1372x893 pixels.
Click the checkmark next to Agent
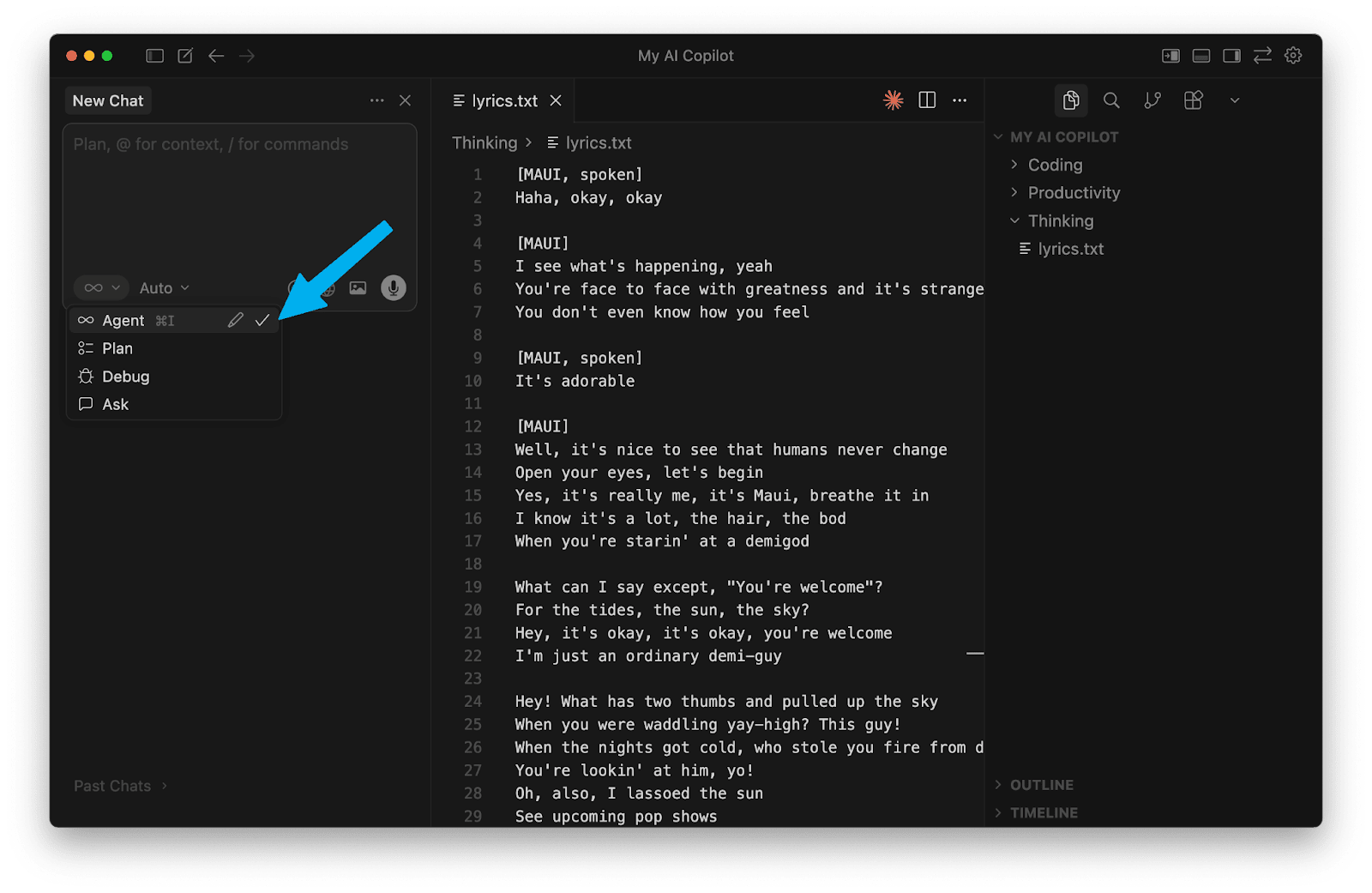click(262, 320)
